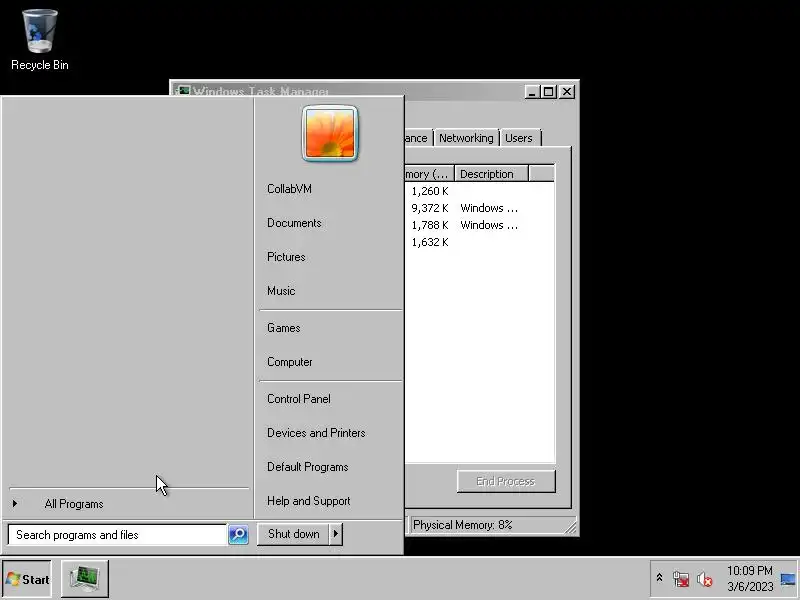The width and height of the screenshot is (800, 600).
Task: Click the Search programs and files box
Action: pos(117,535)
